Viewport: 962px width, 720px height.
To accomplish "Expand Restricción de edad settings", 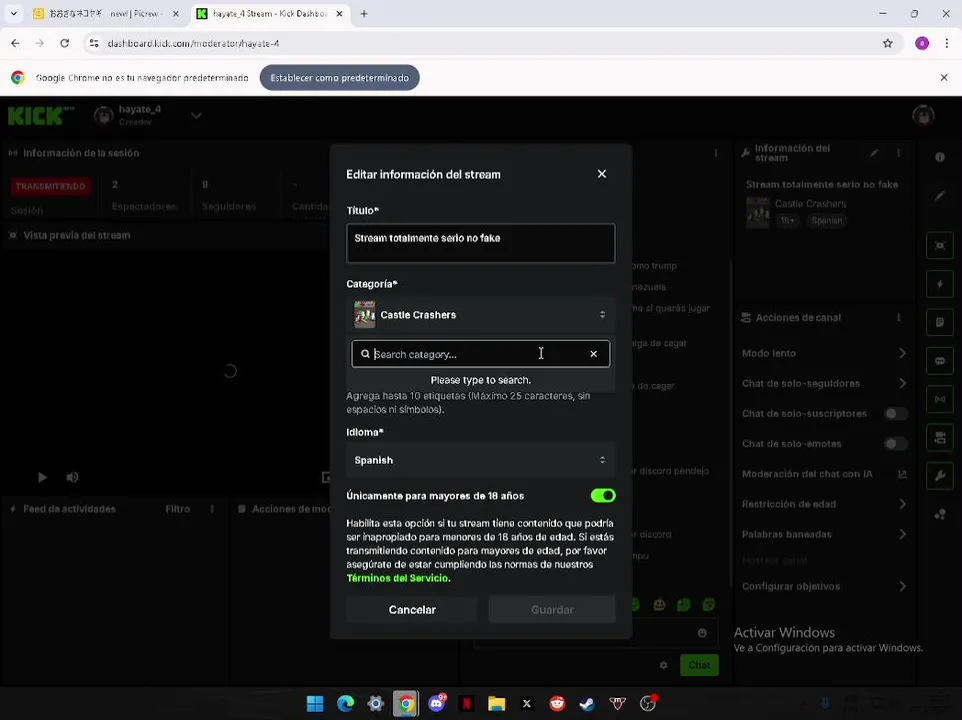I will point(902,504).
